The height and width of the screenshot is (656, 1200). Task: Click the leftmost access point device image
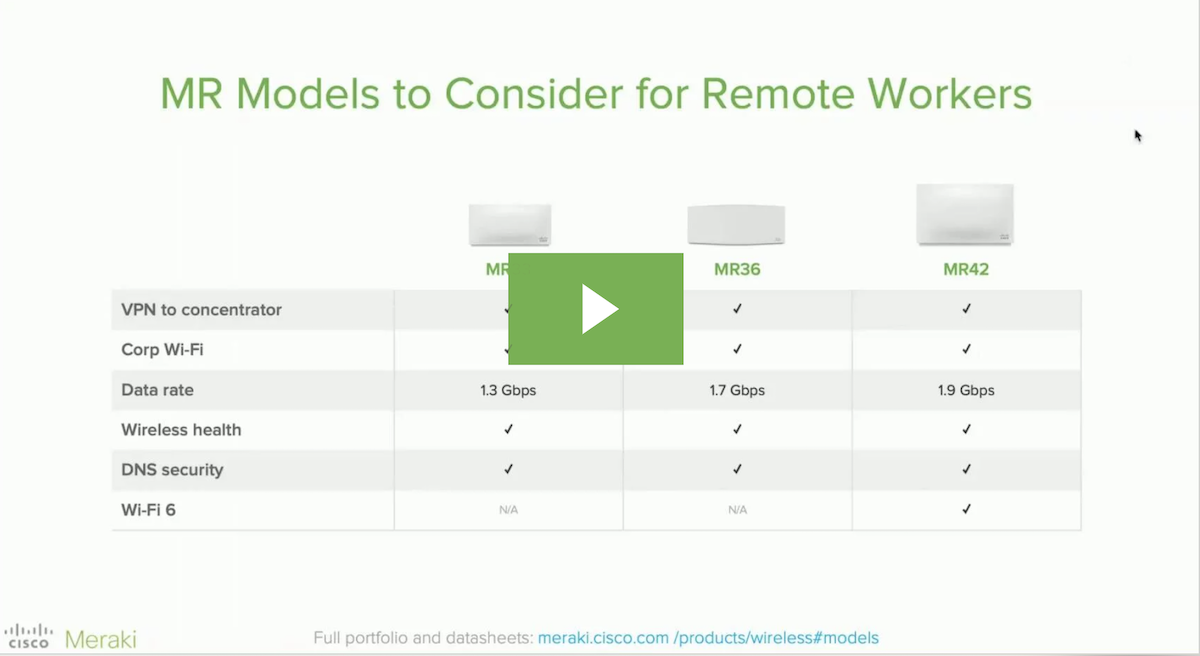[510, 224]
